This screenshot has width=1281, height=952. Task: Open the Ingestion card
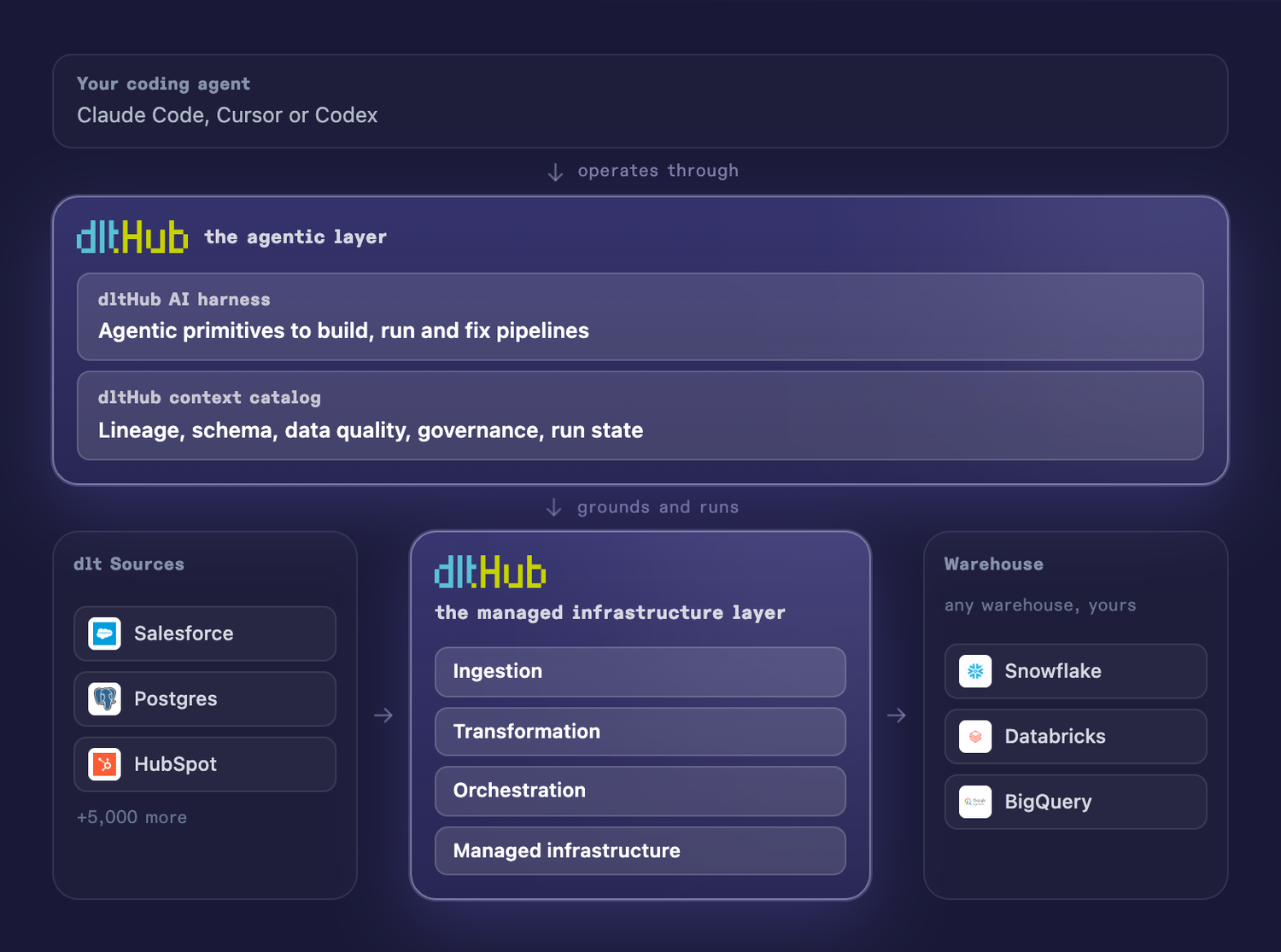coord(640,672)
